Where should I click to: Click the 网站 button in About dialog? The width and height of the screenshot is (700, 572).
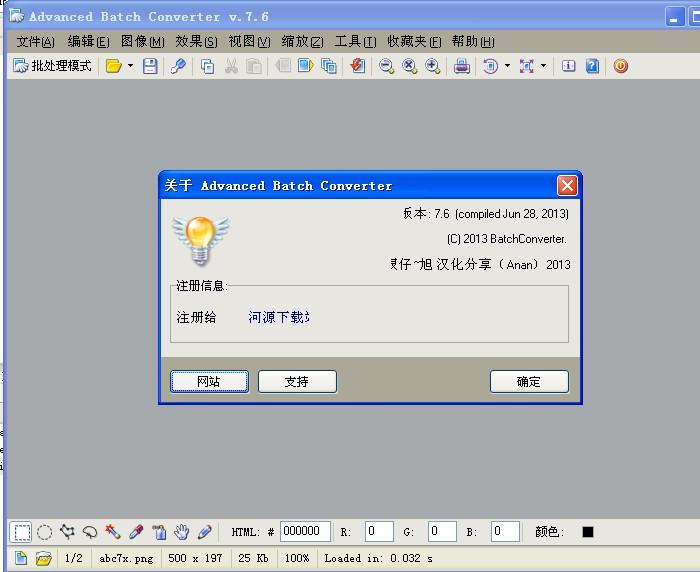click(209, 381)
